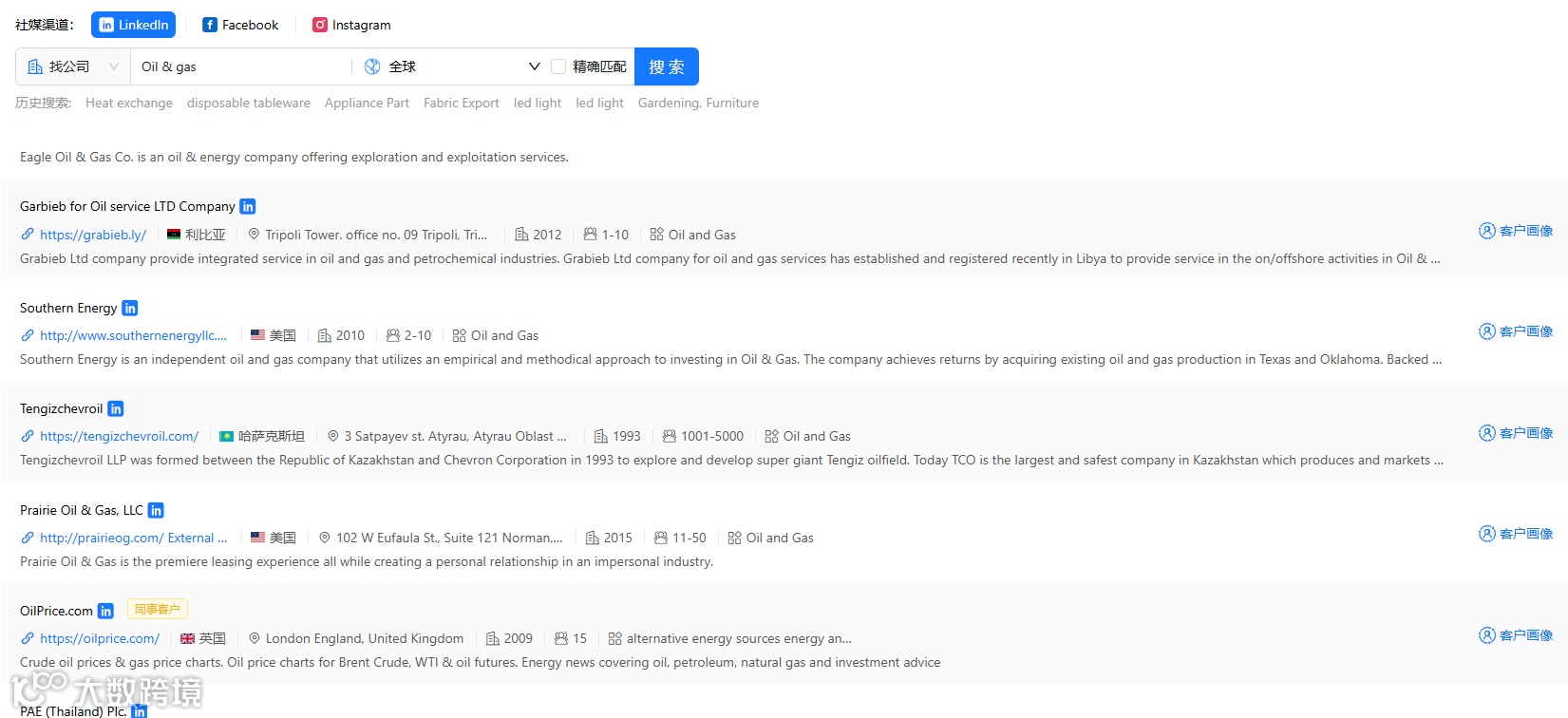Select the LinkedIn channel tab

(x=134, y=25)
